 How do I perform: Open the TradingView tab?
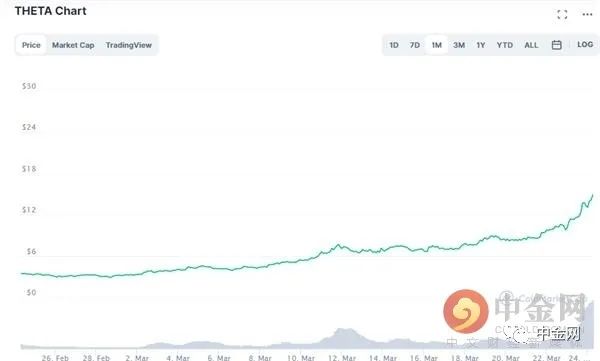pyautogui.click(x=129, y=45)
